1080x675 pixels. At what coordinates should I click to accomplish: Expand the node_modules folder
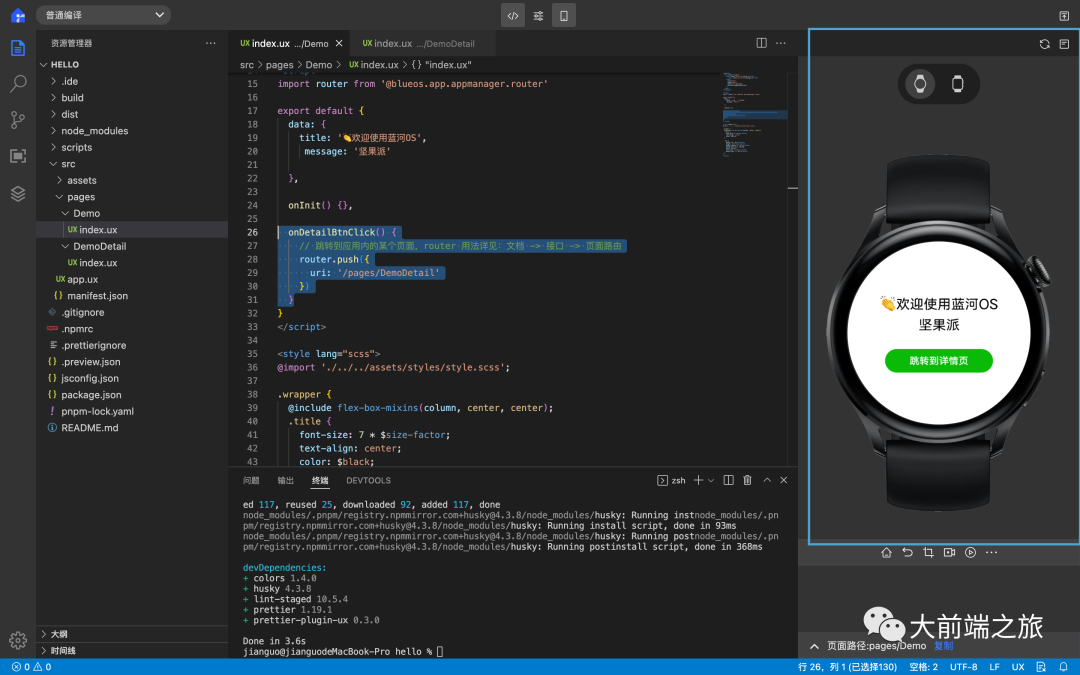click(94, 131)
